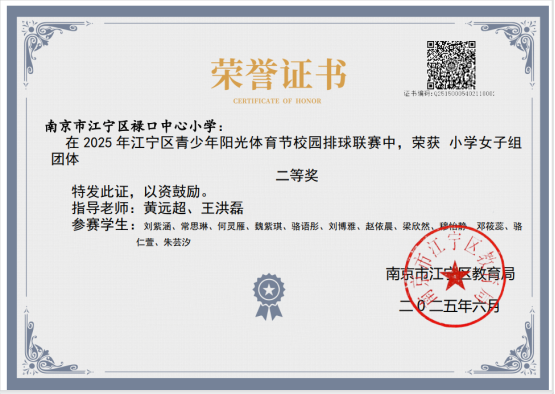Click the red star in the seal
Image resolution: width=555 pixels, height=394 pixels.
(x=454, y=277)
